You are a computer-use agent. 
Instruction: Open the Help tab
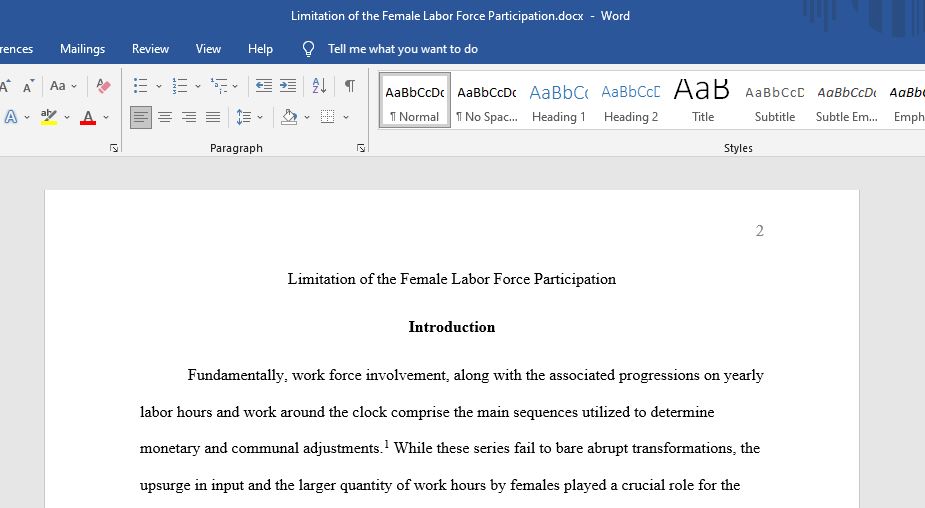coord(260,49)
